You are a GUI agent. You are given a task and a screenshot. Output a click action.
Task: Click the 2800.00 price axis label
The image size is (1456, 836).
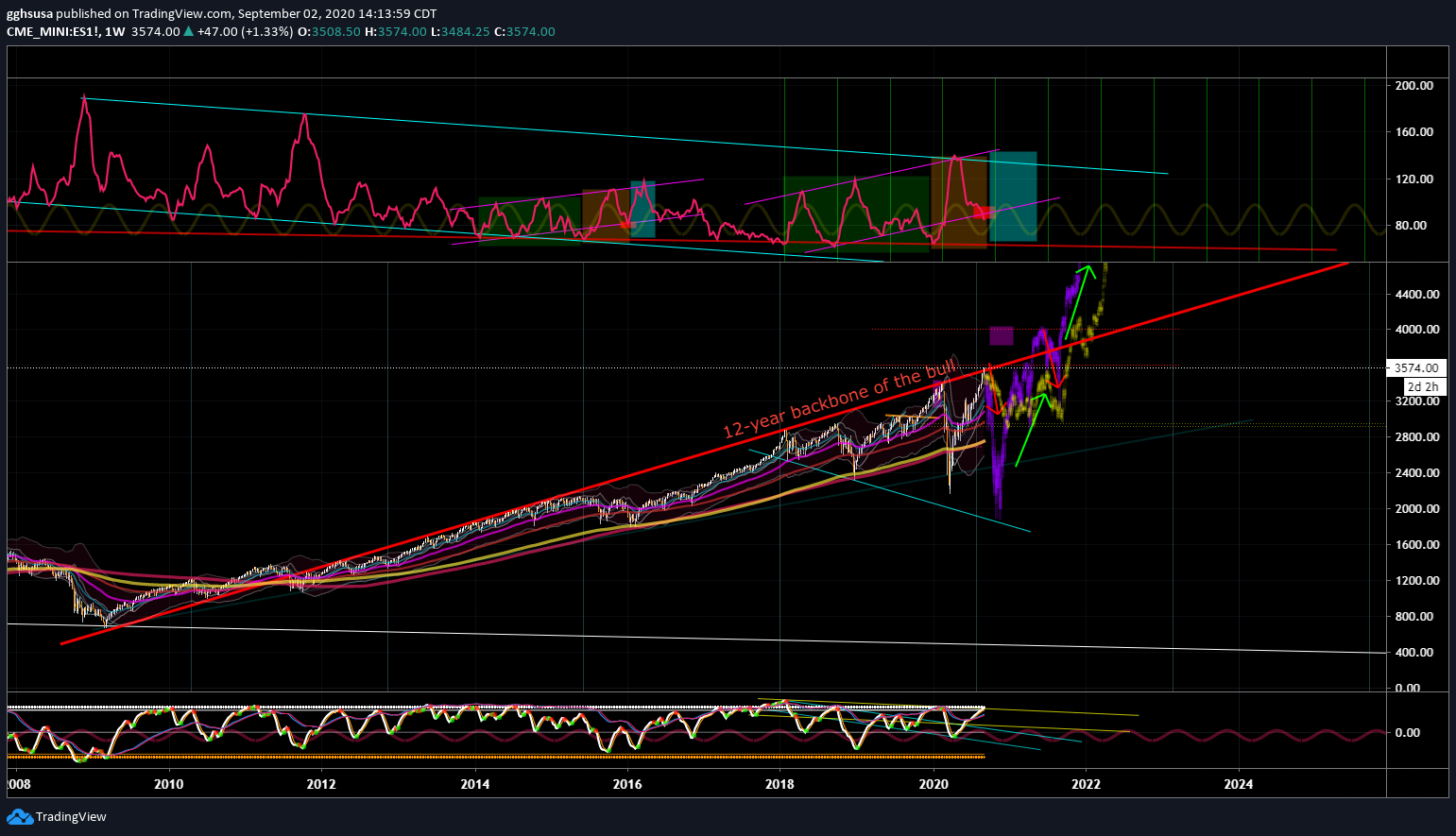point(1417,437)
